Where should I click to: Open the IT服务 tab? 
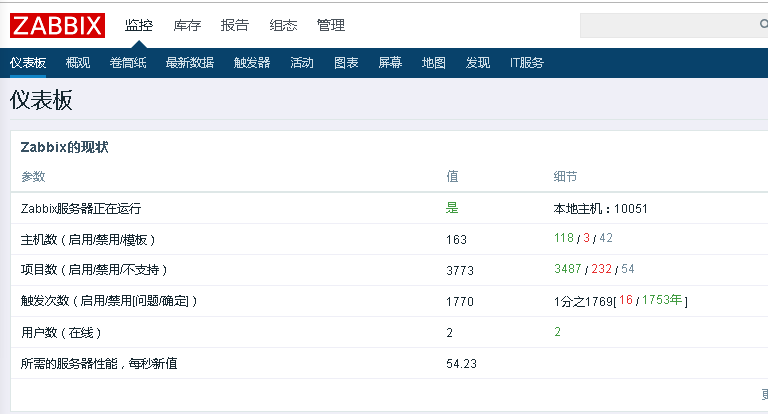pos(527,63)
